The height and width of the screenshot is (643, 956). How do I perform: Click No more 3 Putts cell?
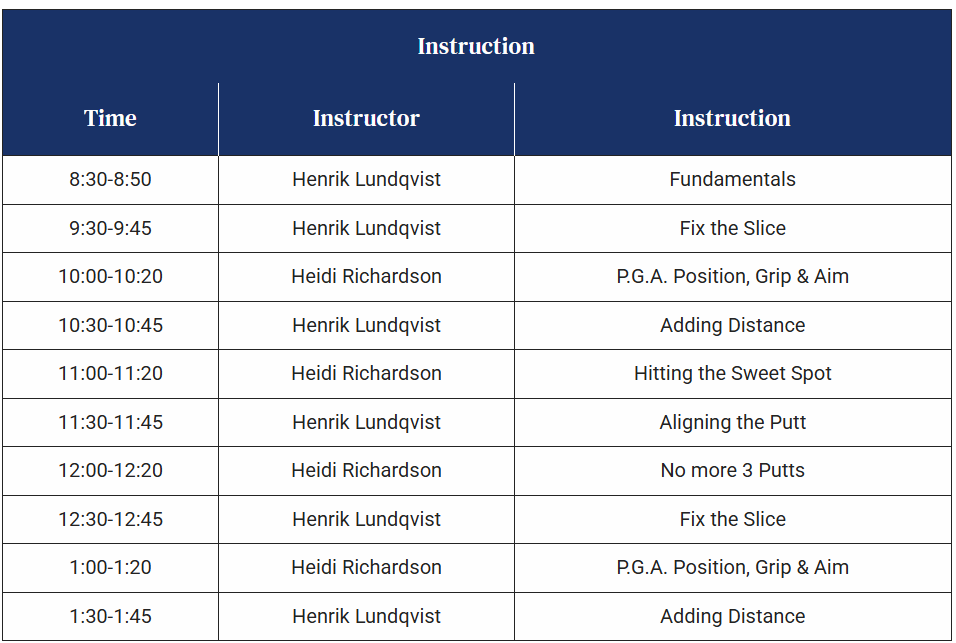(732, 471)
